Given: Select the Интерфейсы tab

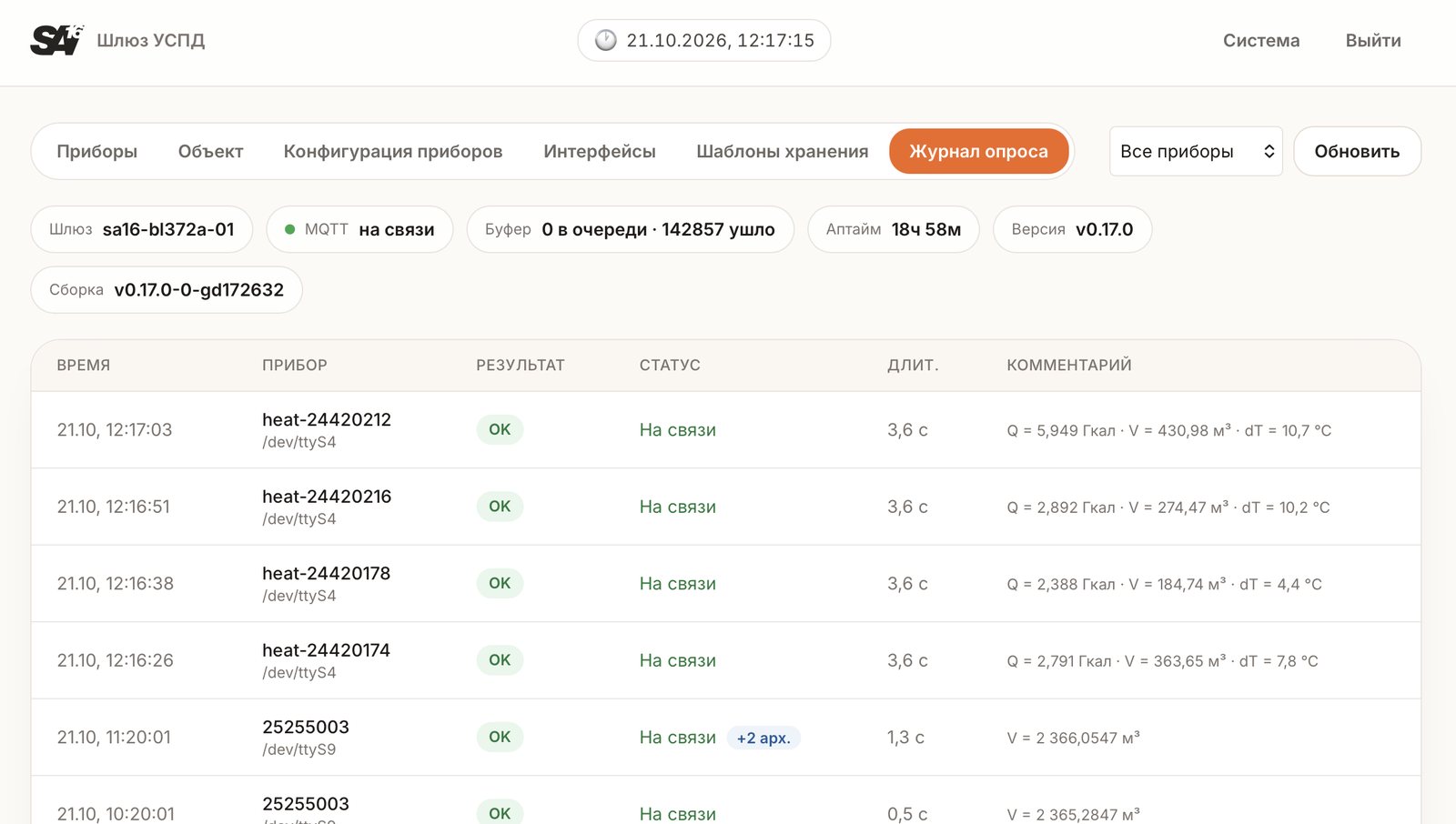Looking at the screenshot, I should click(600, 151).
